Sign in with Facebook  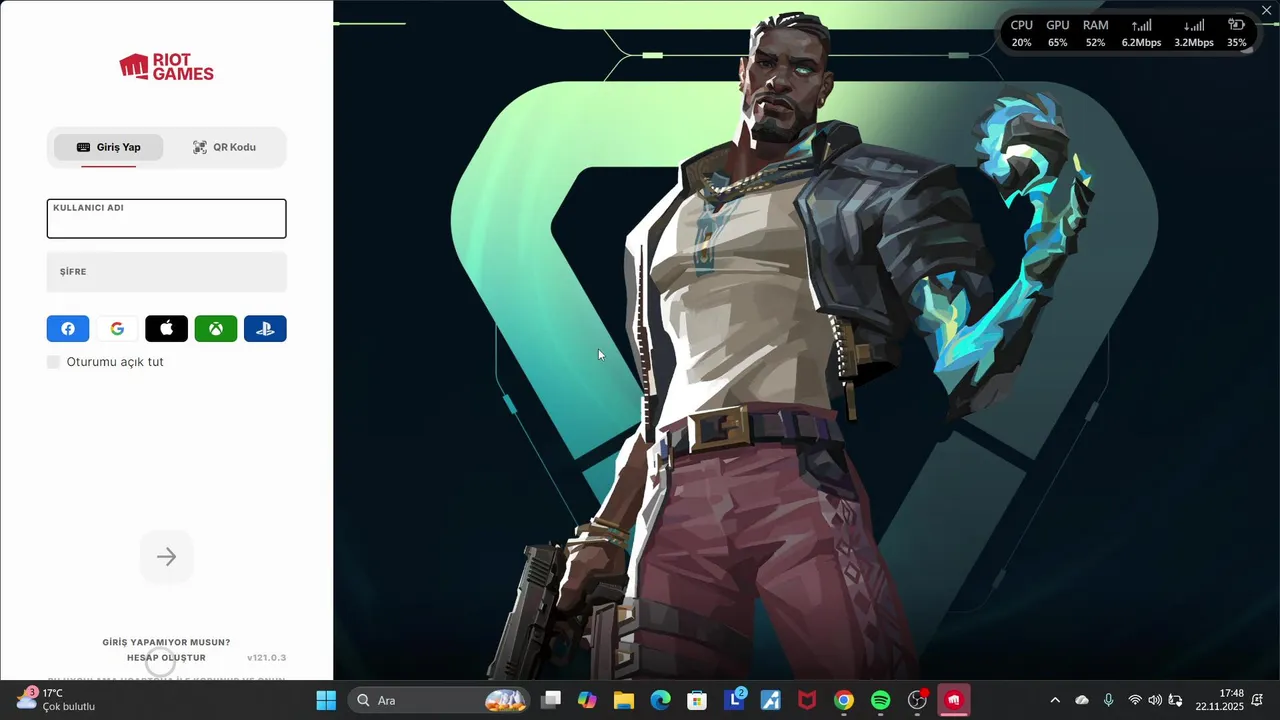[68, 328]
